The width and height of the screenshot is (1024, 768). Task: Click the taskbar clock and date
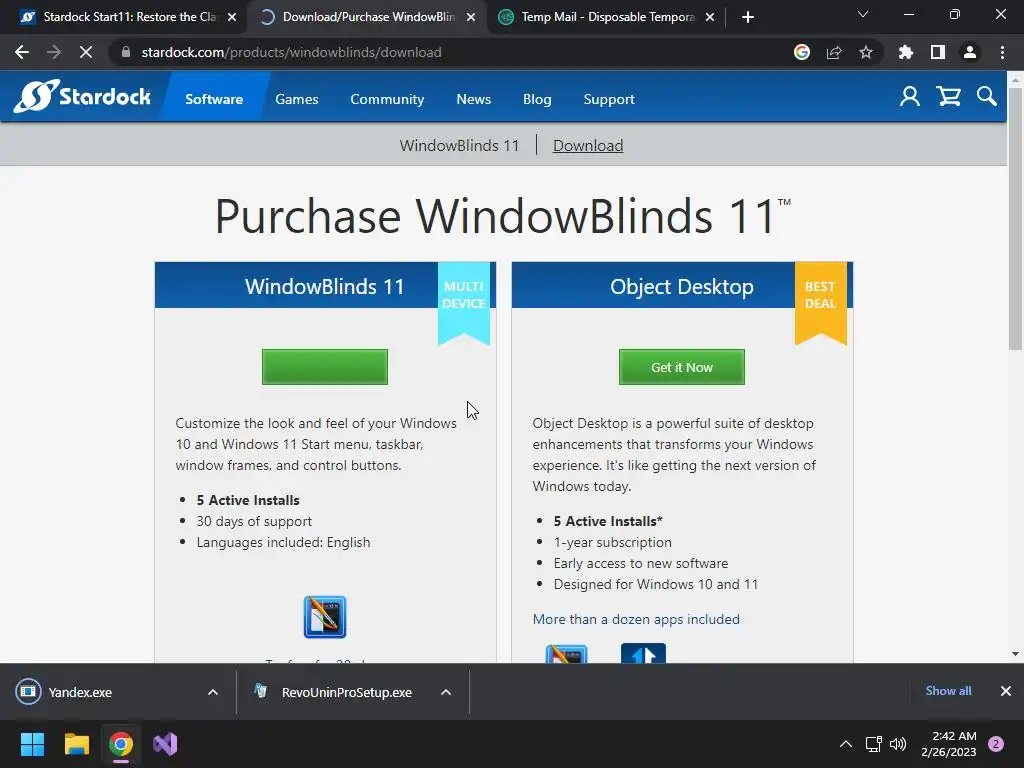(x=949, y=744)
